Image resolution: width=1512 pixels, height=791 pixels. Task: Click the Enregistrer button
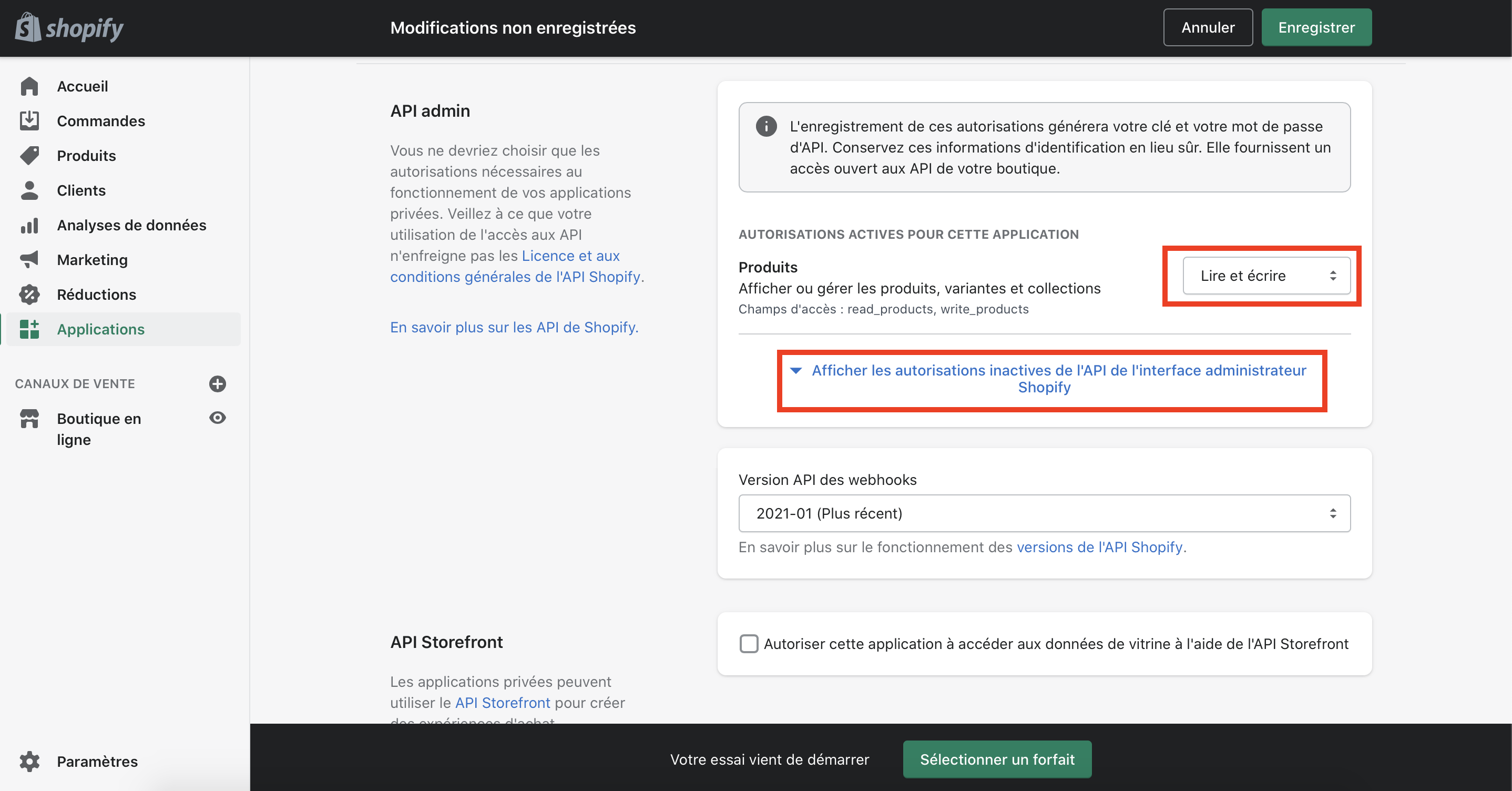point(1316,27)
